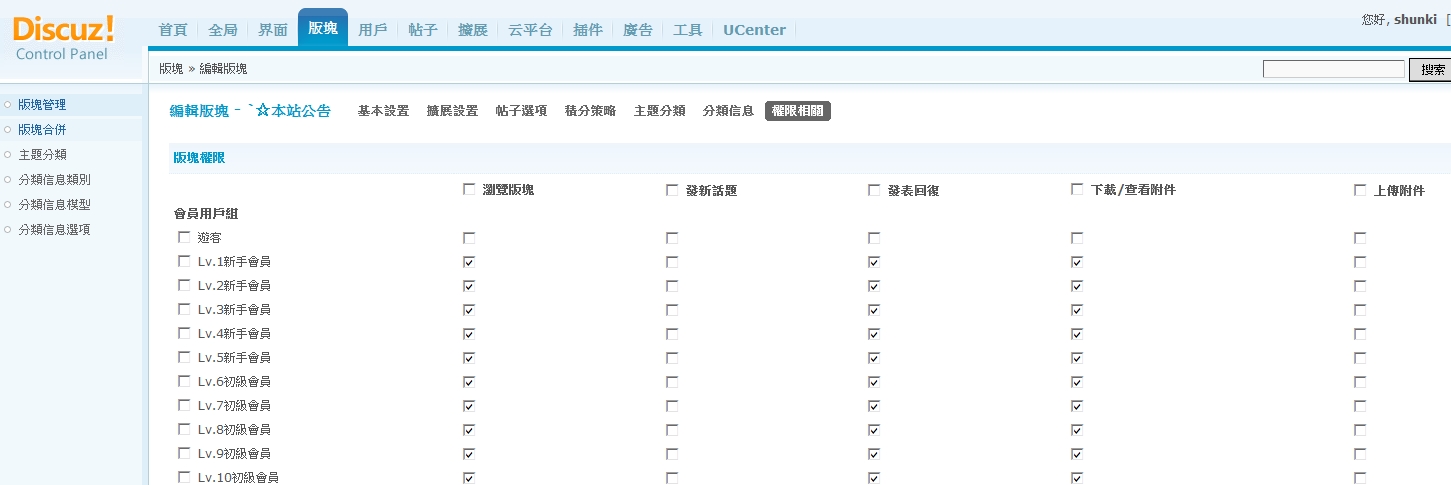The height and width of the screenshot is (485, 1451).
Task: Uncheck 瀏覽版塊 for Lv.5新手會員
Action: pos(469,358)
